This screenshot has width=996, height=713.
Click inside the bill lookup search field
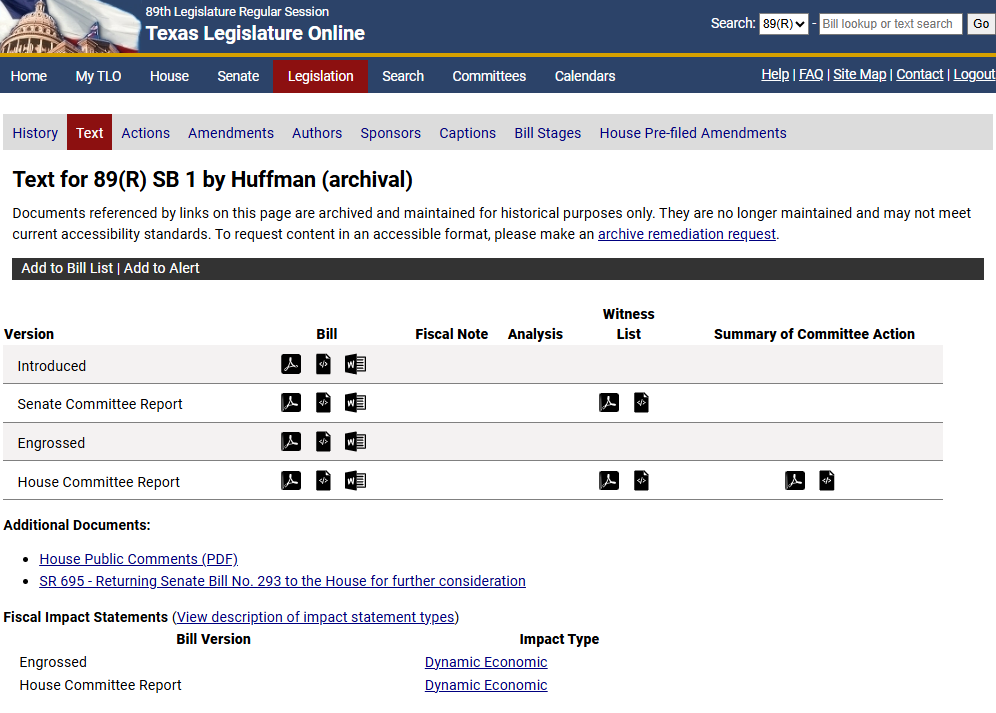[x=890, y=23]
